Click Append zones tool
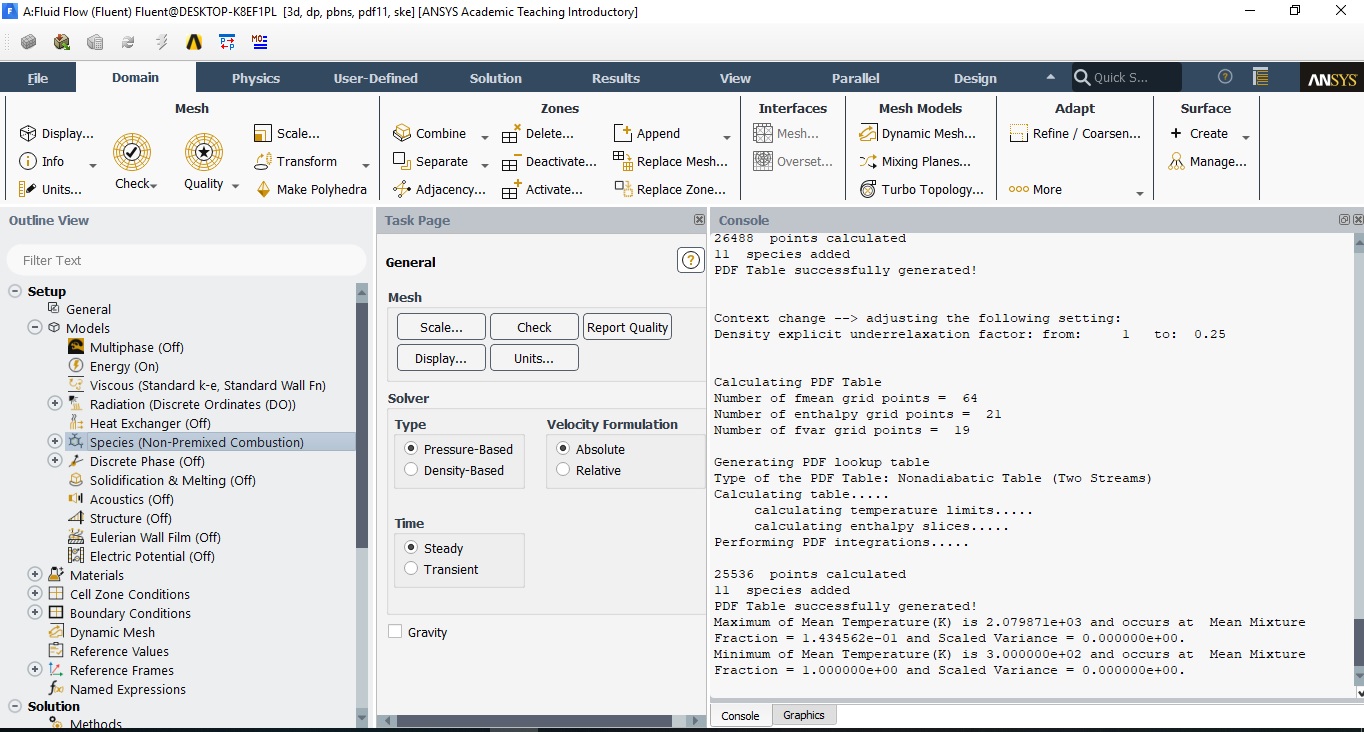The image size is (1364, 732). (647, 133)
